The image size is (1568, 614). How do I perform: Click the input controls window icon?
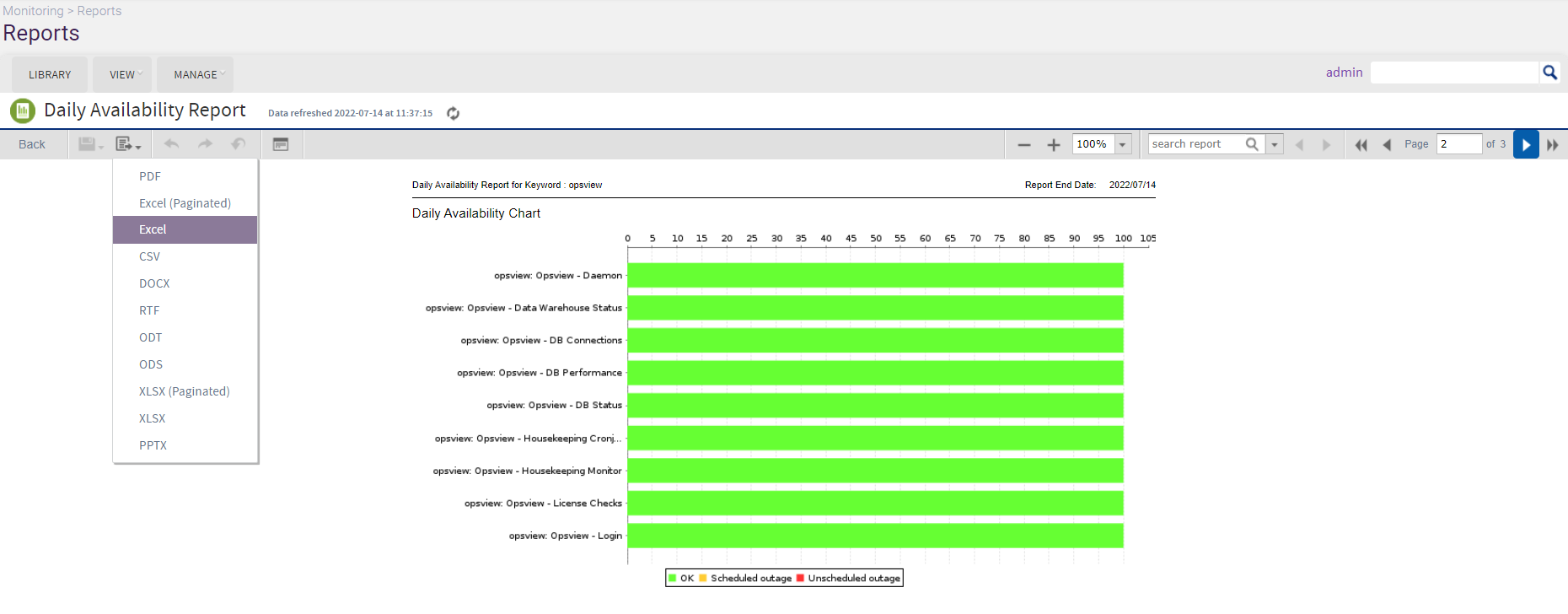click(x=281, y=144)
